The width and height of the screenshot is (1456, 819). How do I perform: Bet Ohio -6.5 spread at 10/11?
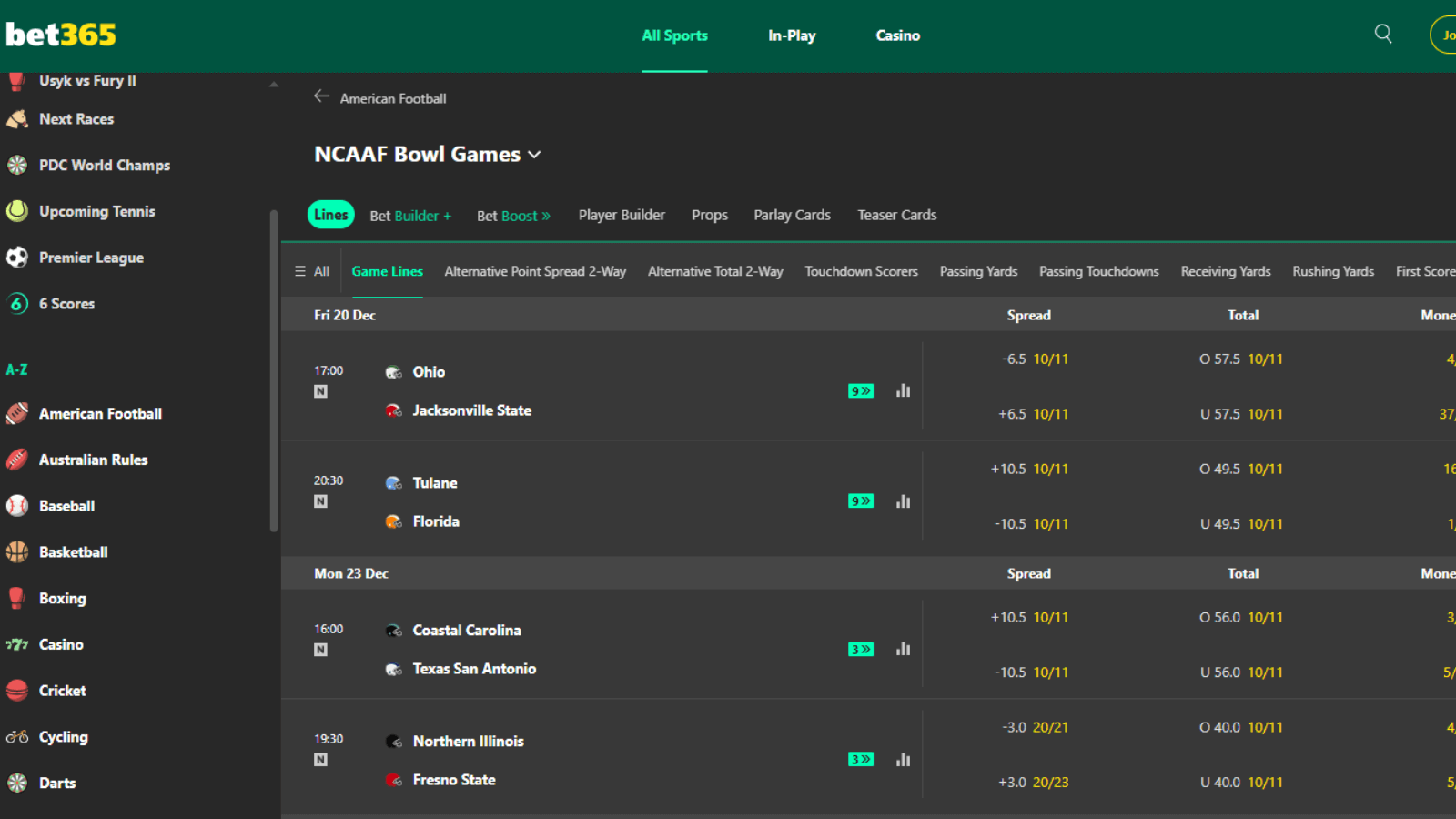point(1035,359)
